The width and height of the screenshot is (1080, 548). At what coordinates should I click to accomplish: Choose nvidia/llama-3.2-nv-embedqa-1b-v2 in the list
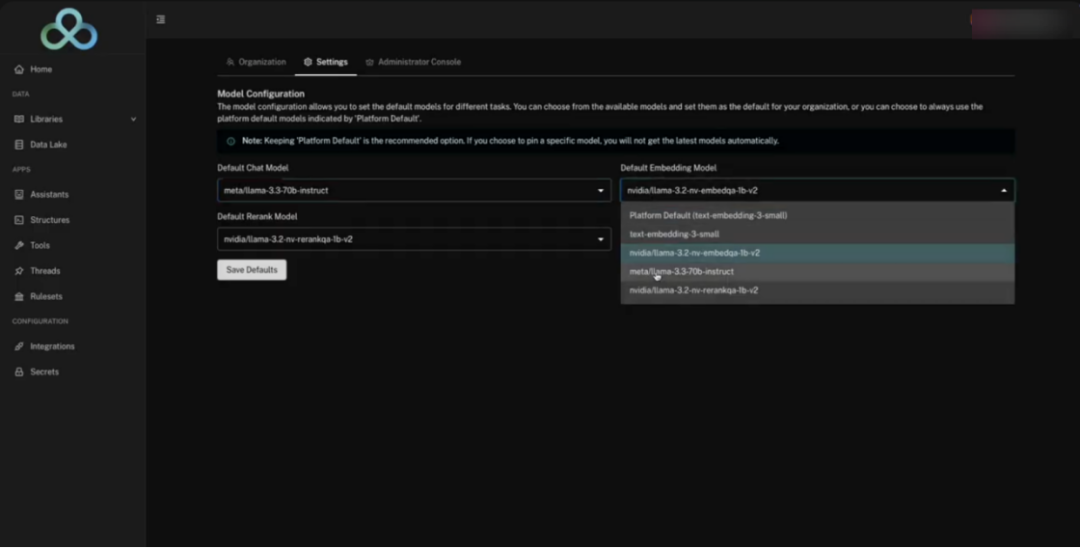tap(817, 253)
